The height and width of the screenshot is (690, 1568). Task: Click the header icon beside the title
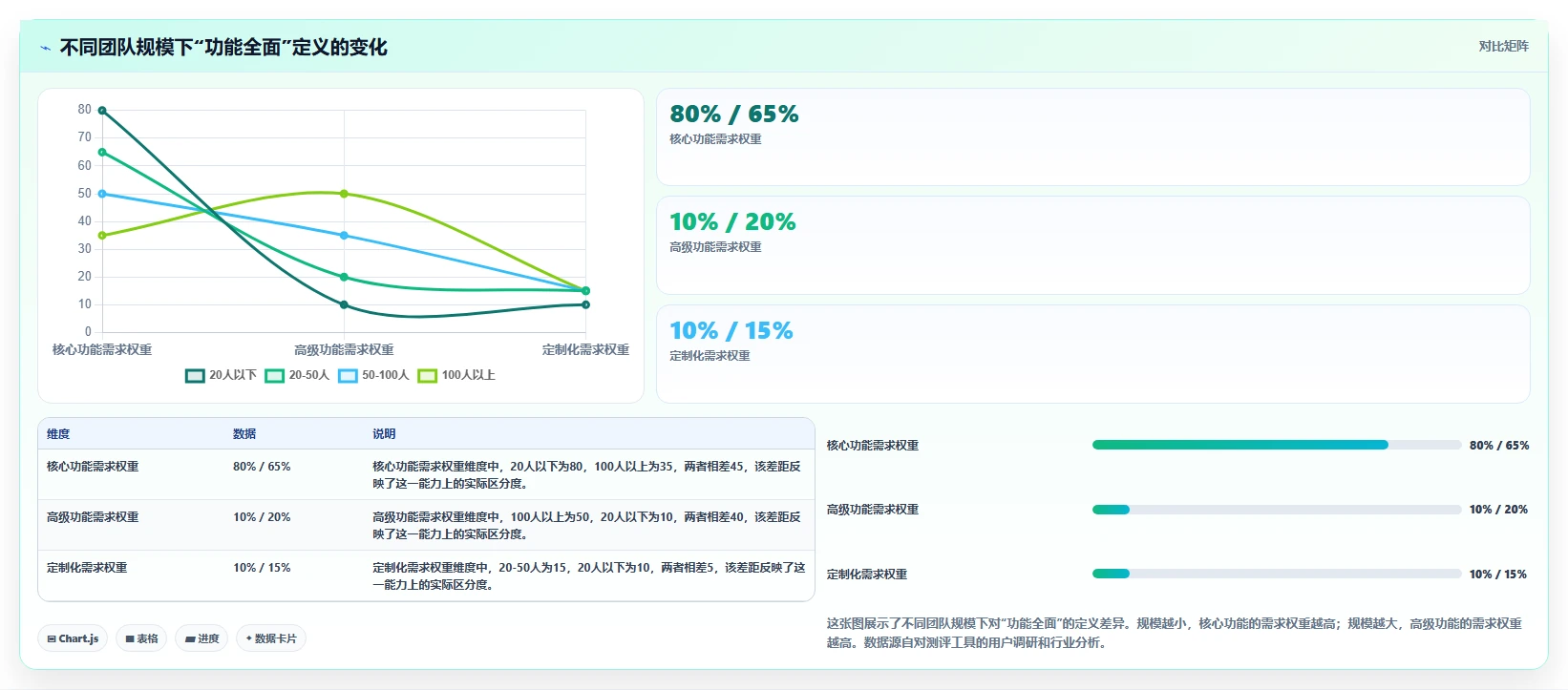[x=45, y=48]
